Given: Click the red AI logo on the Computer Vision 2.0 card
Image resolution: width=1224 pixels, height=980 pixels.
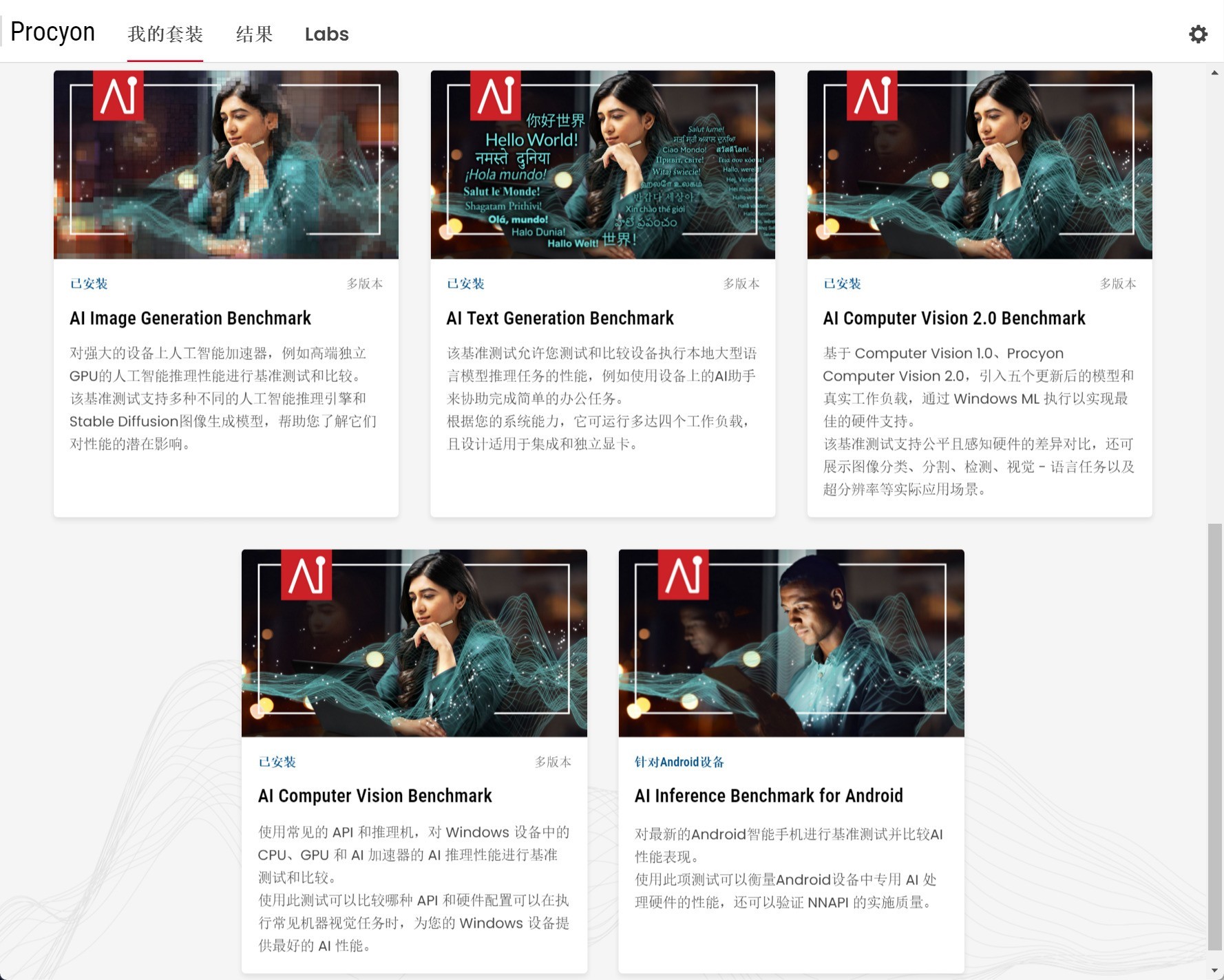Looking at the screenshot, I should click(872, 95).
